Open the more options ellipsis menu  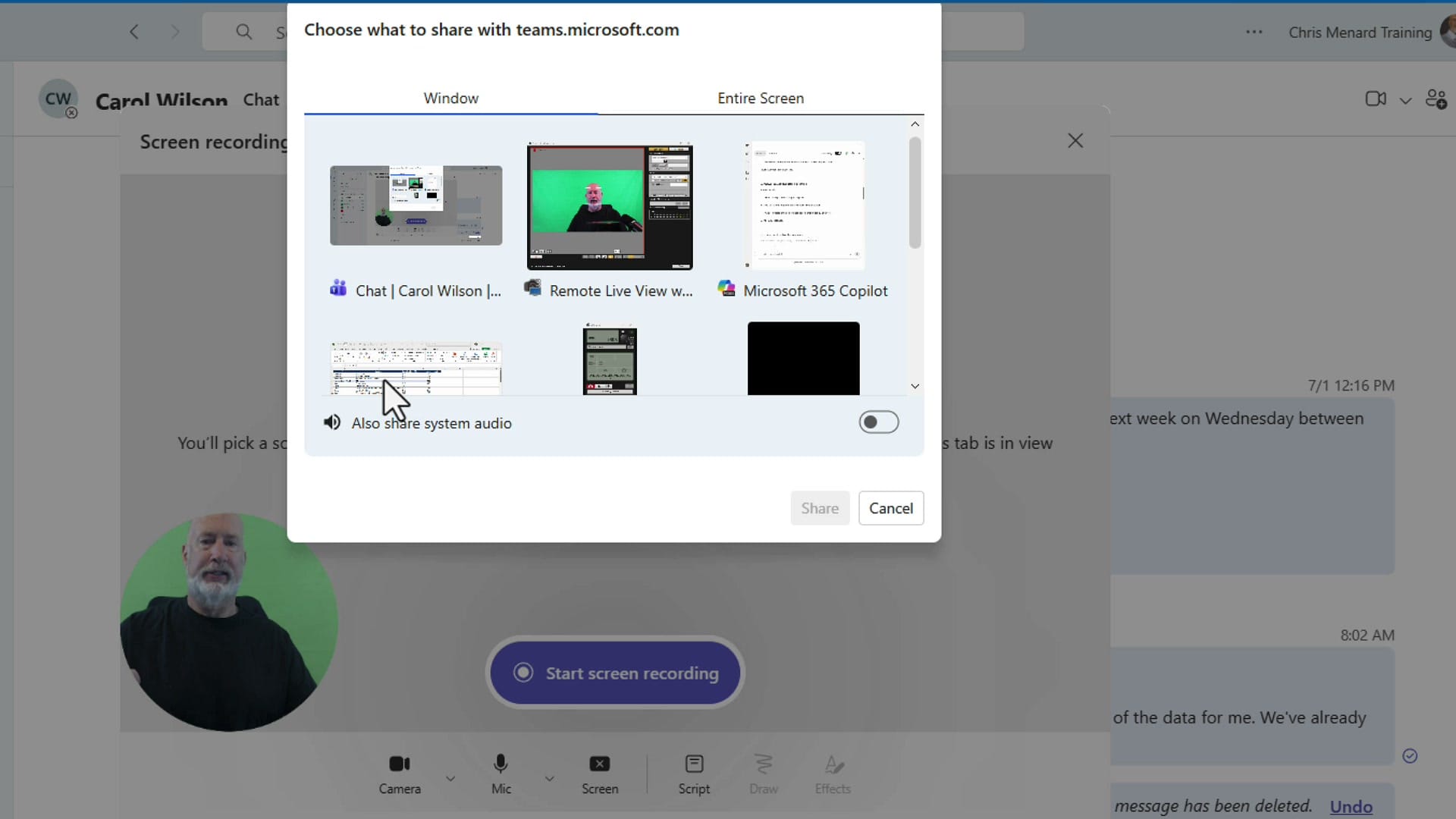(x=1254, y=32)
